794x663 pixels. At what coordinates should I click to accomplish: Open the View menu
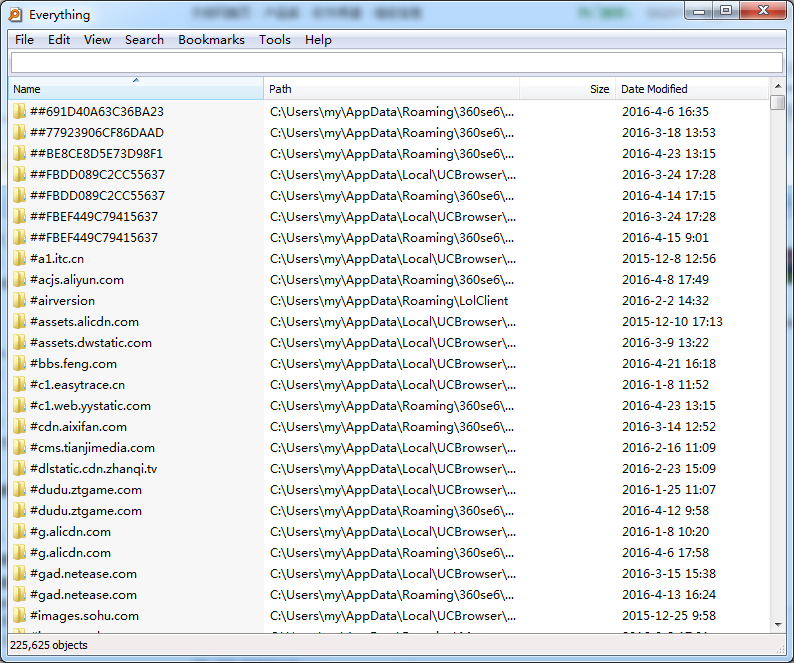pos(97,40)
